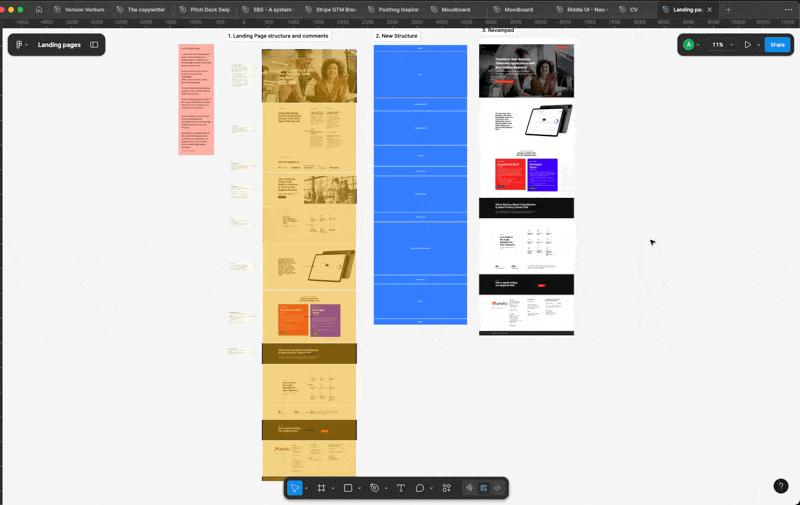Open the 11% zoom dropdown
The image size is (800, 505).
[x=723, y=44]
